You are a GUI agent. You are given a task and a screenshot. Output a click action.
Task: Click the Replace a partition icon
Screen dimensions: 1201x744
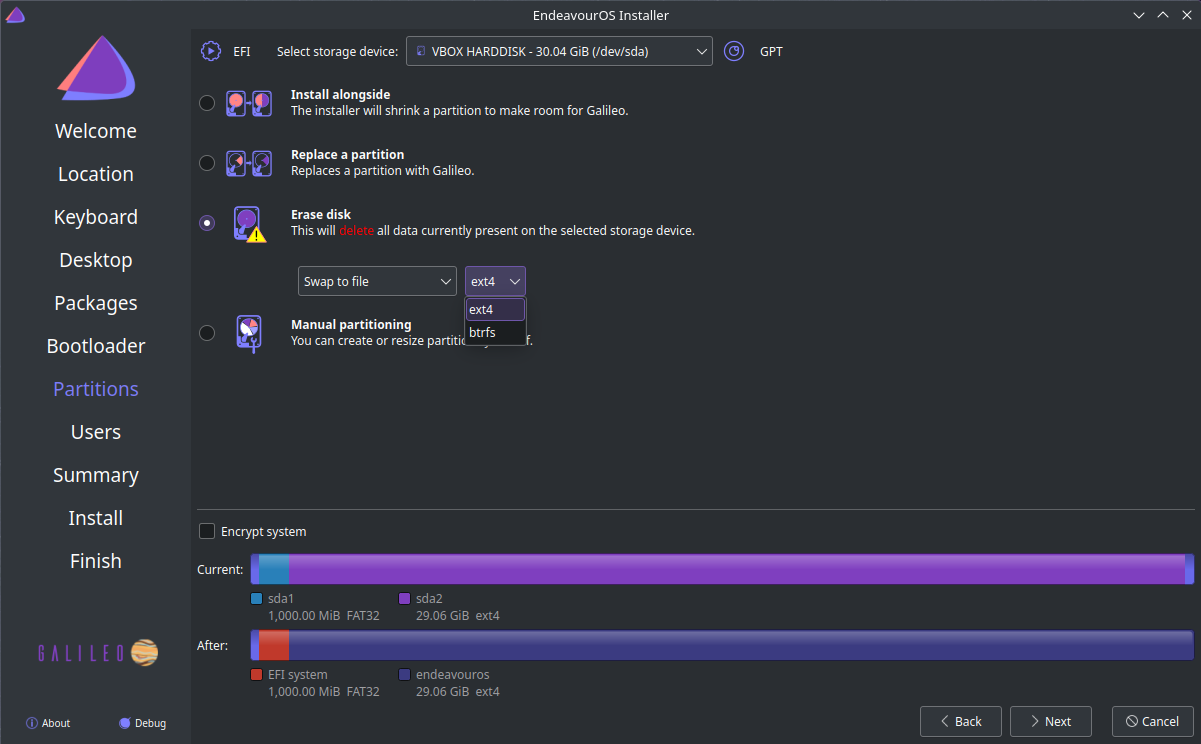249,163
